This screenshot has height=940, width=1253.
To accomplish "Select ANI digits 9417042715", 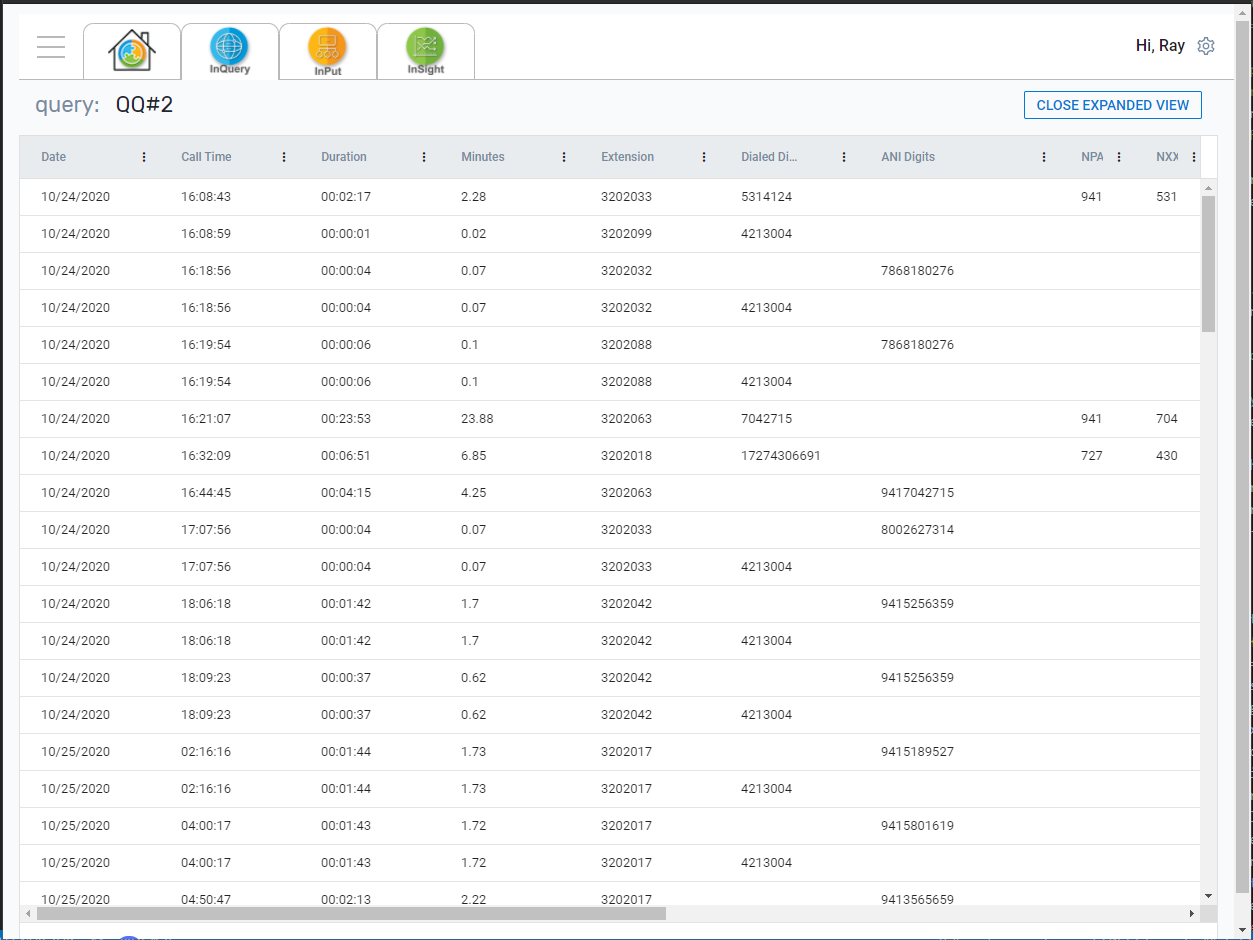I will tap(917, 493).
